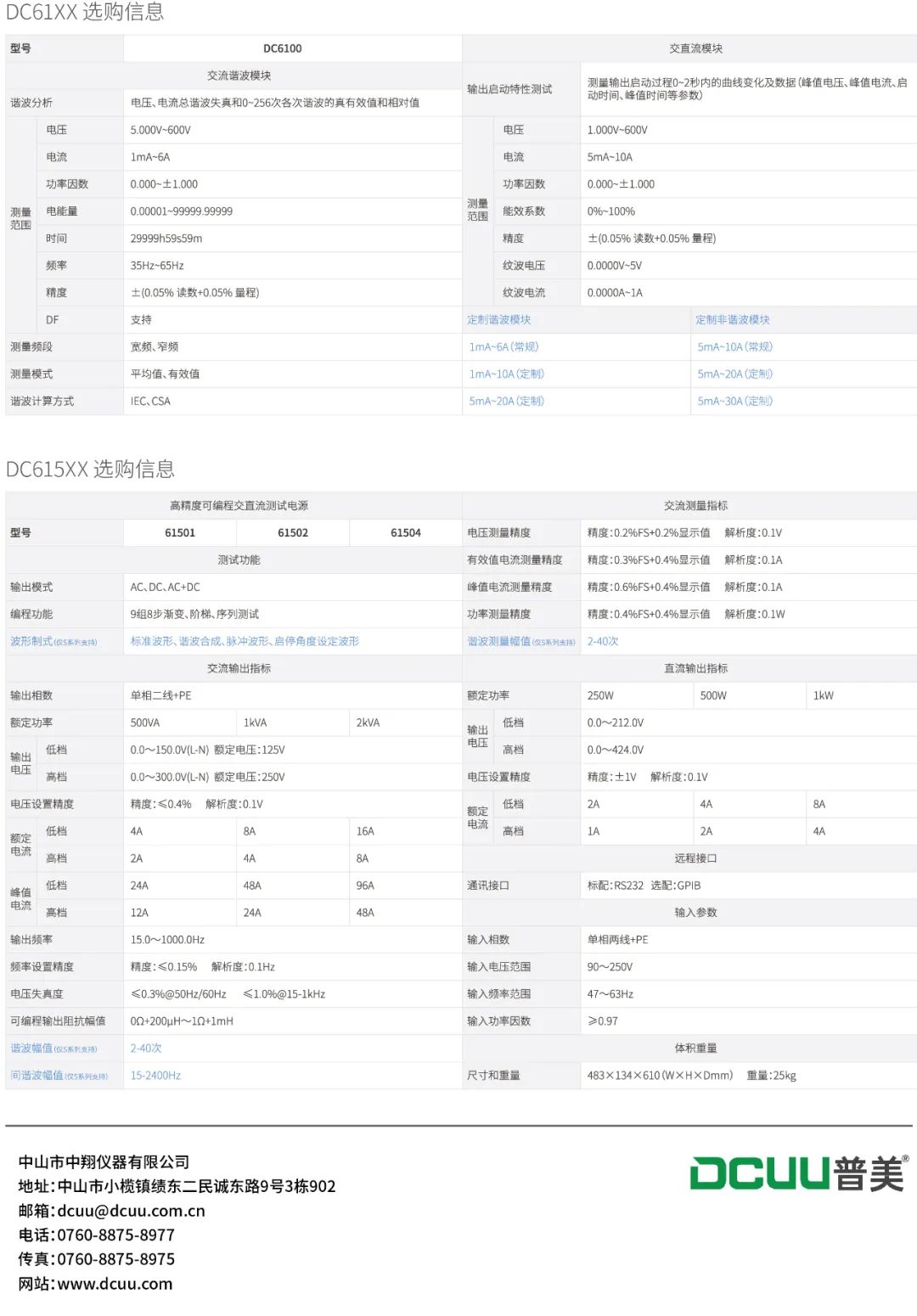917x1316 pixels.
Task: Click the 标配:RS232 选配:GPIB cell
Action: [x=644, y=886]
